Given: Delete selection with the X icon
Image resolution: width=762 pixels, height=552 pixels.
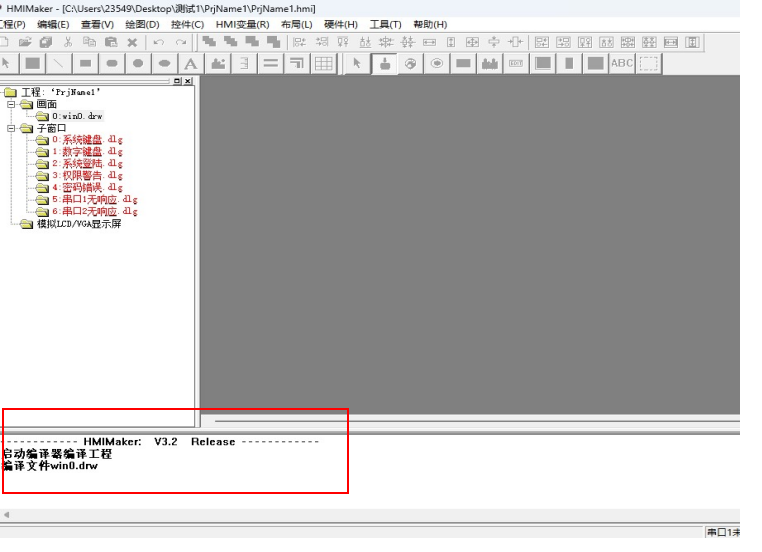Looking at the screenshot, I should click(132, 42).
